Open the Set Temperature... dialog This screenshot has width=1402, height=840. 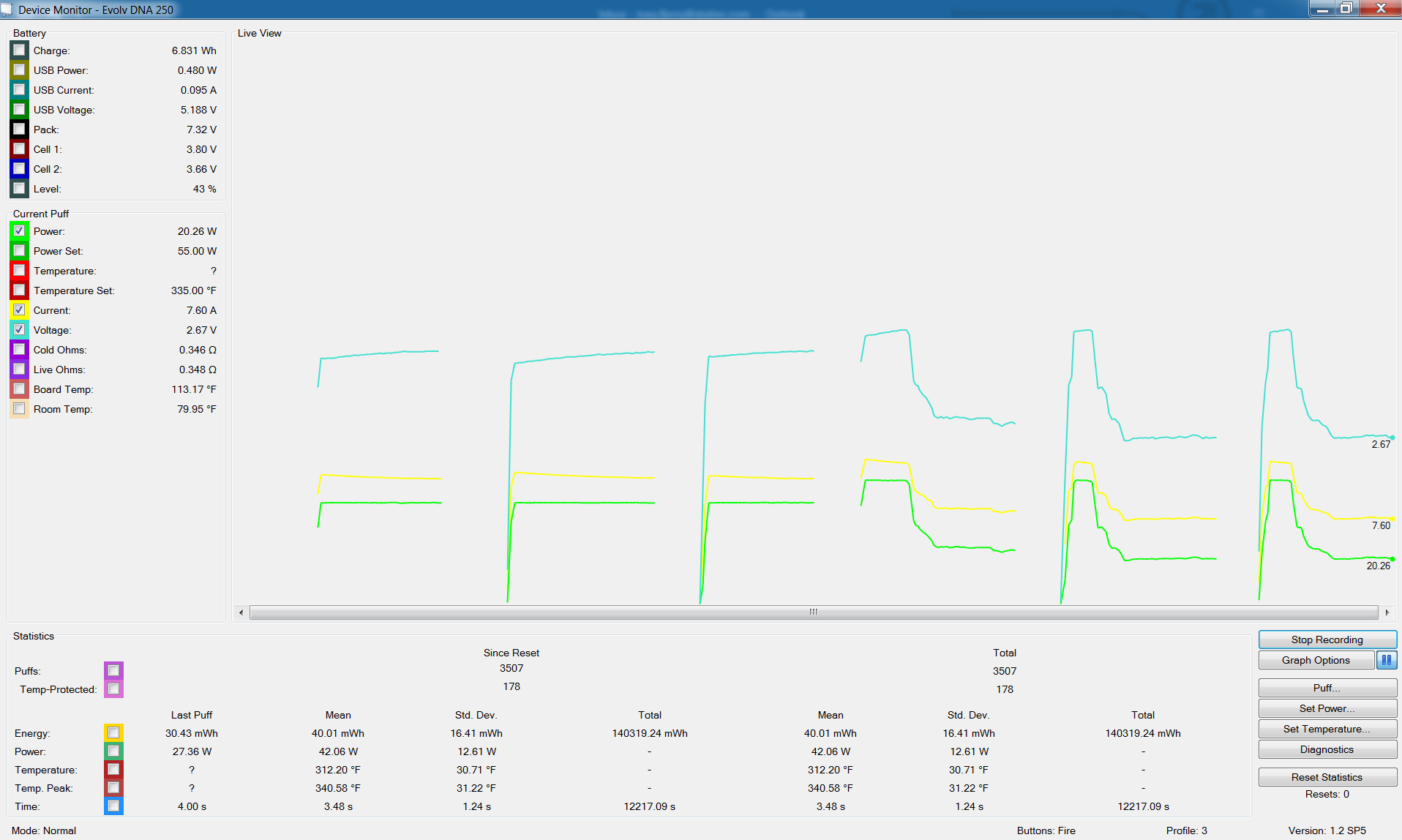1327,729
